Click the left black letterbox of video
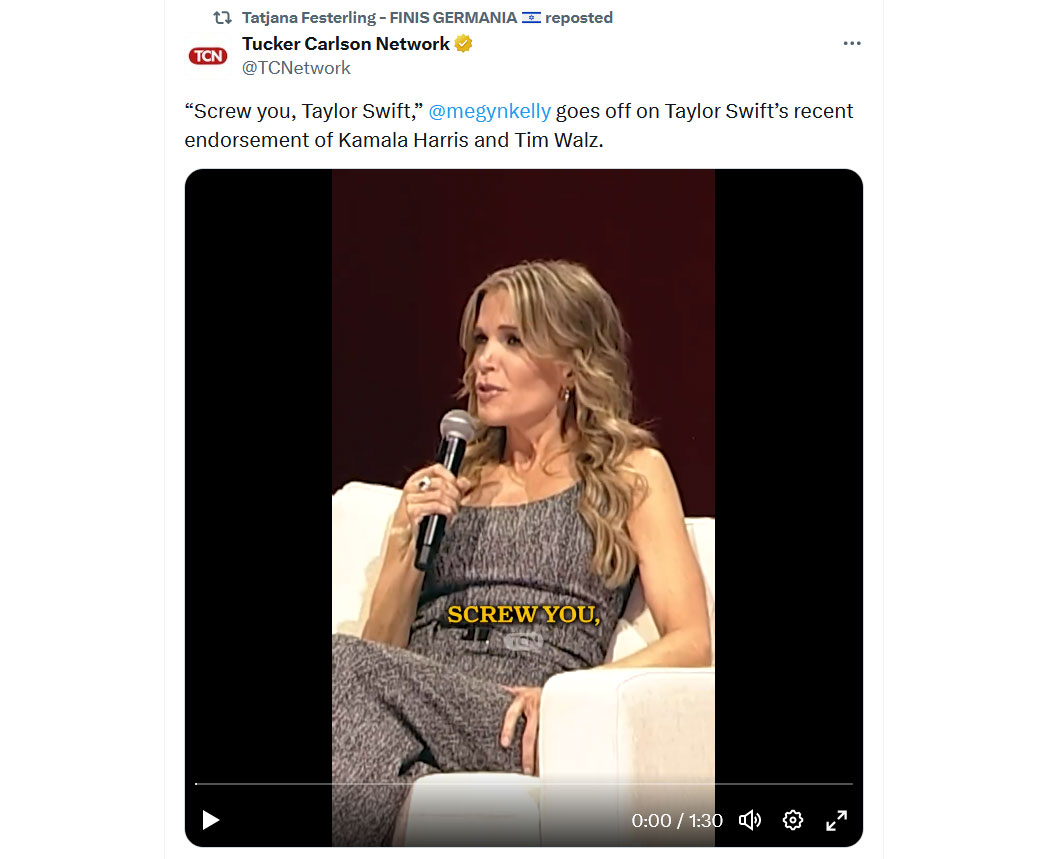 click(x=258, y=469)
